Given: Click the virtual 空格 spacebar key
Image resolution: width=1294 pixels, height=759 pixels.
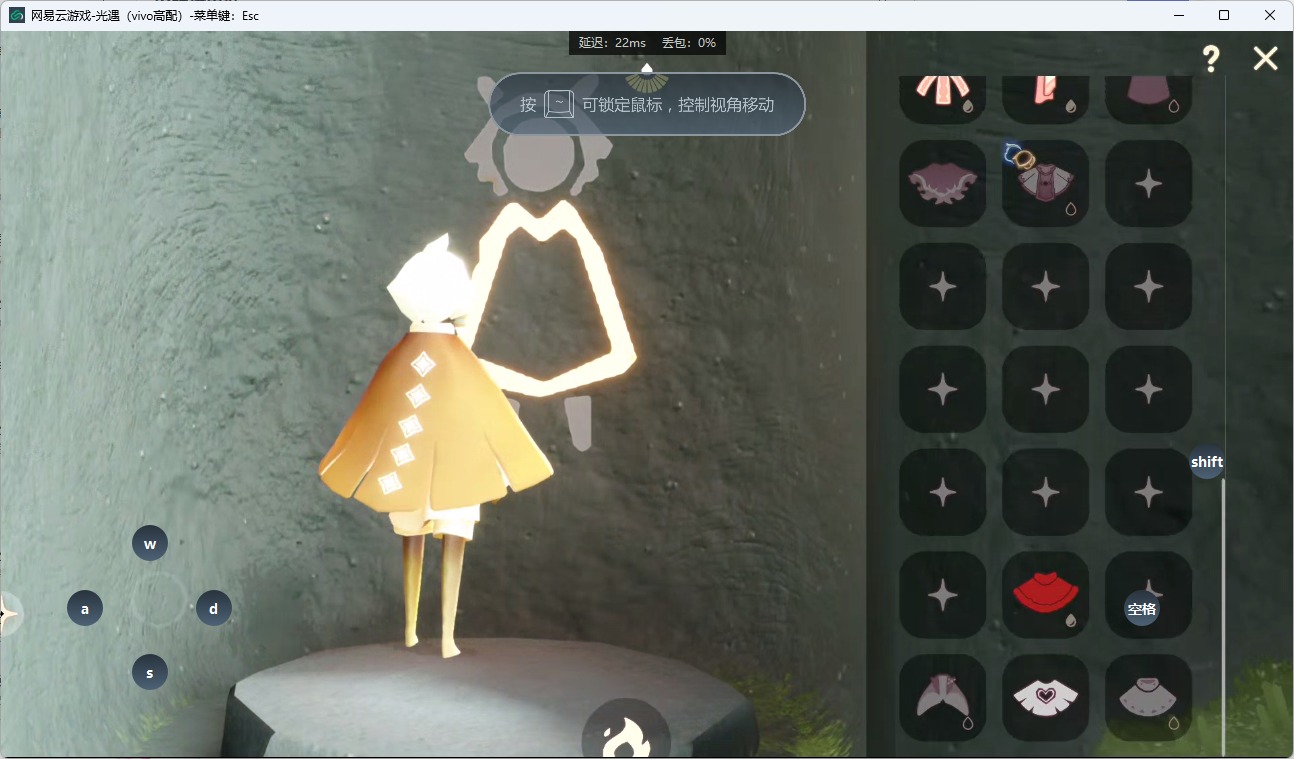Looking at the screenshot, I should [1142, 609].
